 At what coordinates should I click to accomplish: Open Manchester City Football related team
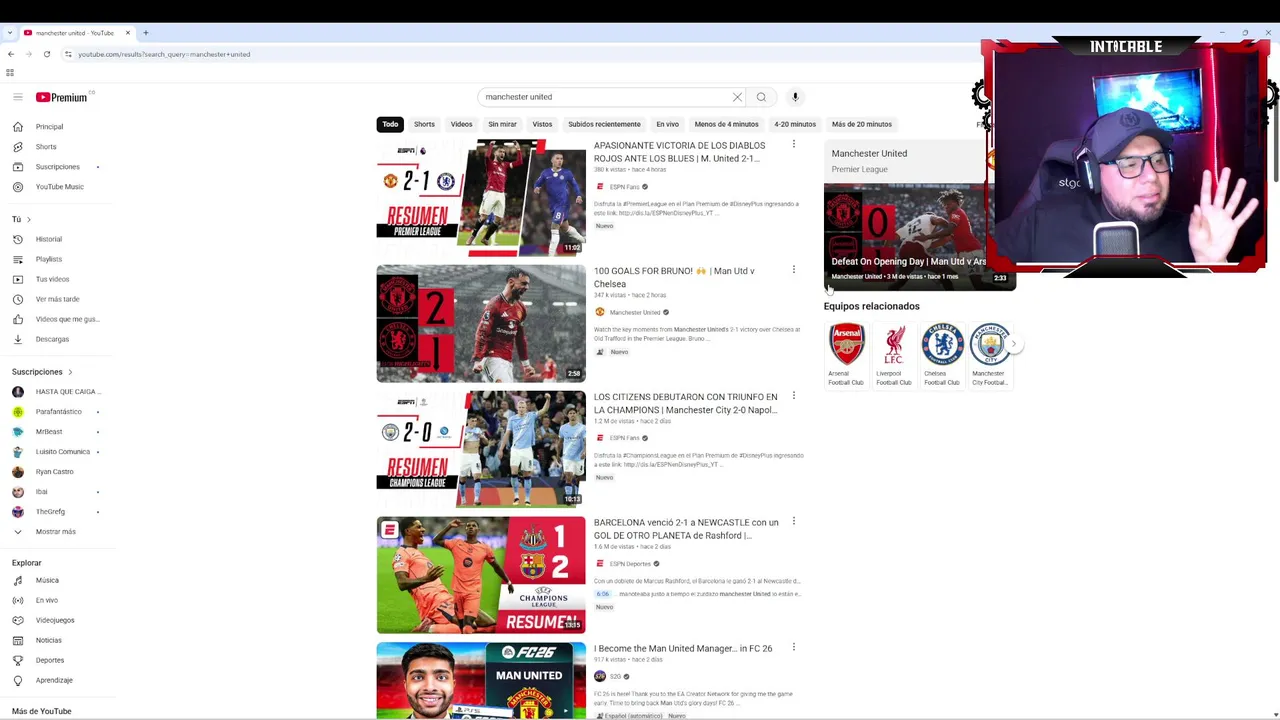990,355
